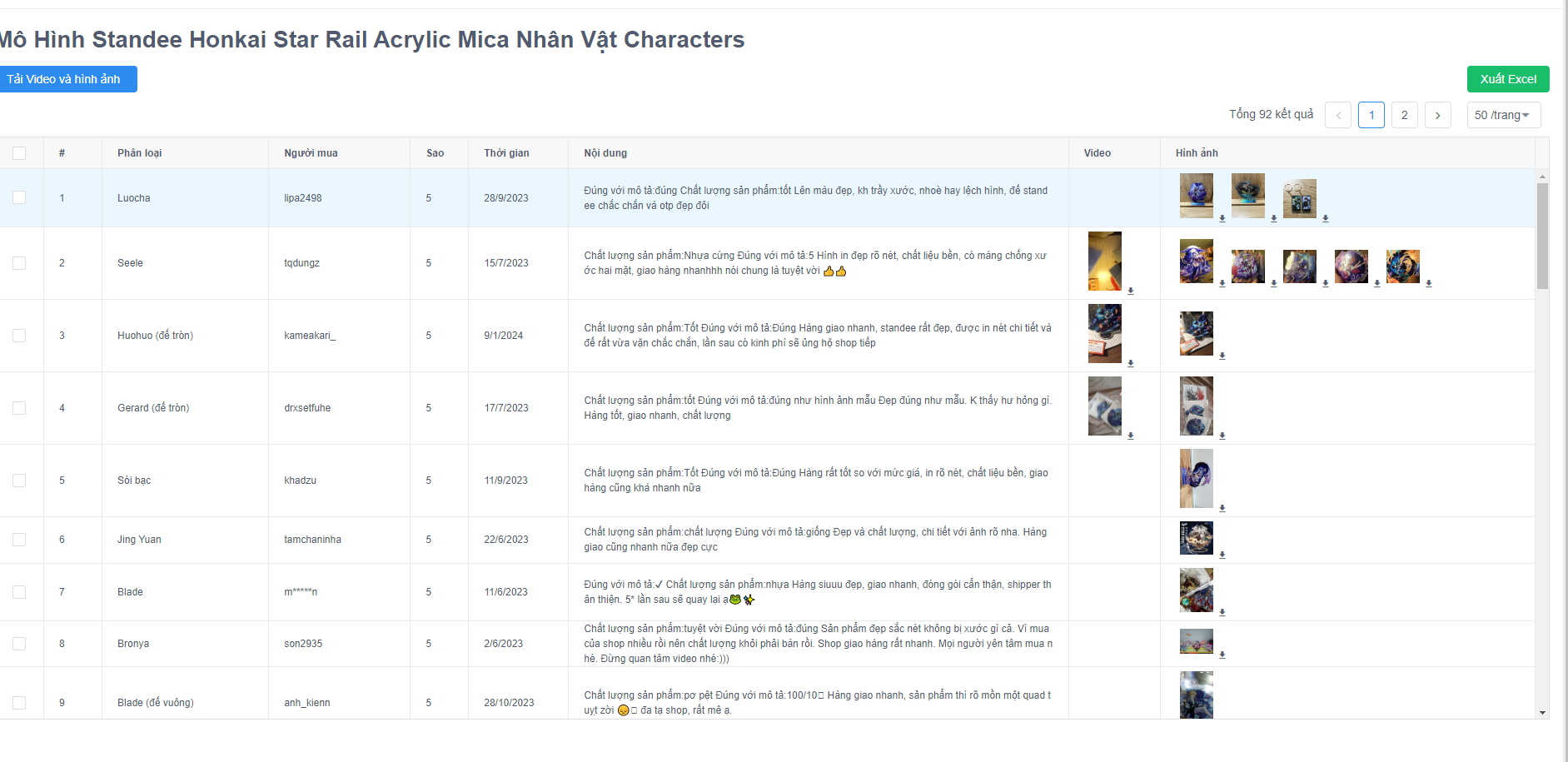Download the video in tqdungz's Seele review
The width and height of the screenshot is (1568, 762).
(1131, 291)
